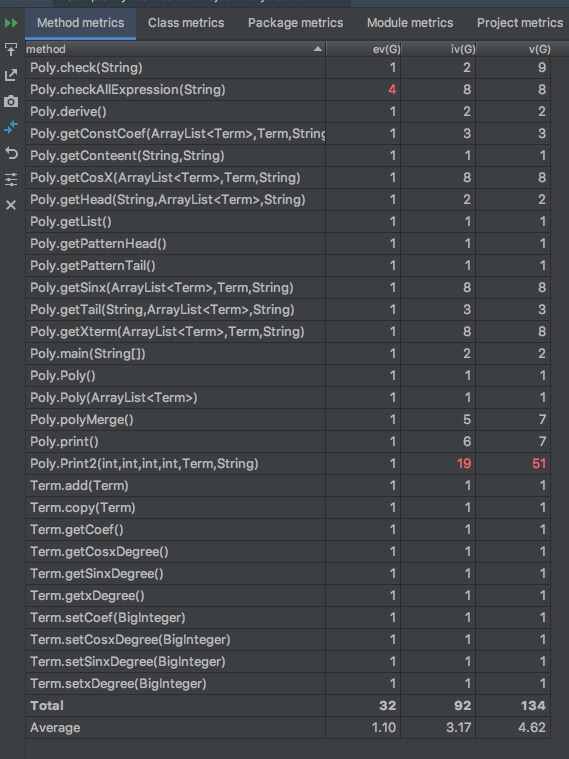This screenshot has height=759, width=569.
Task: Select the Poly.checkAllExpression(String) row
Action: click(x=288, y=90)
